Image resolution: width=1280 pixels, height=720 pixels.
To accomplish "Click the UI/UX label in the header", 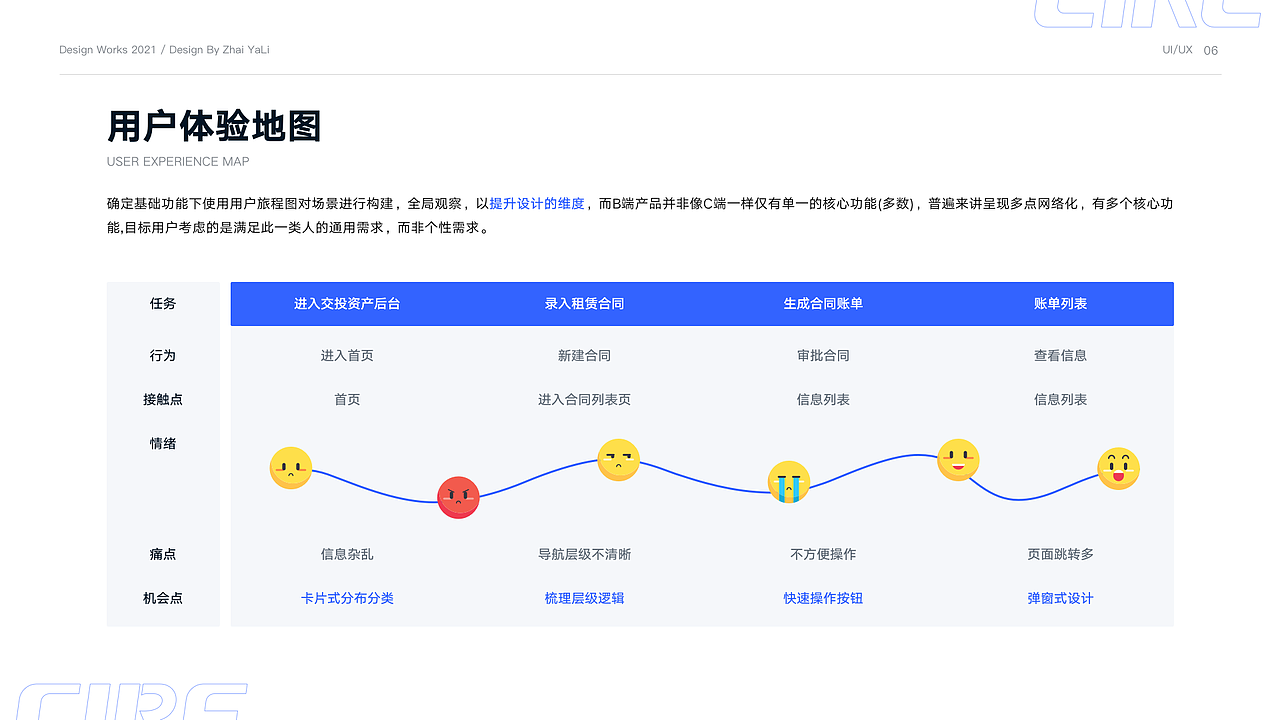I will pyautogui.click(x=1177, y=50).
